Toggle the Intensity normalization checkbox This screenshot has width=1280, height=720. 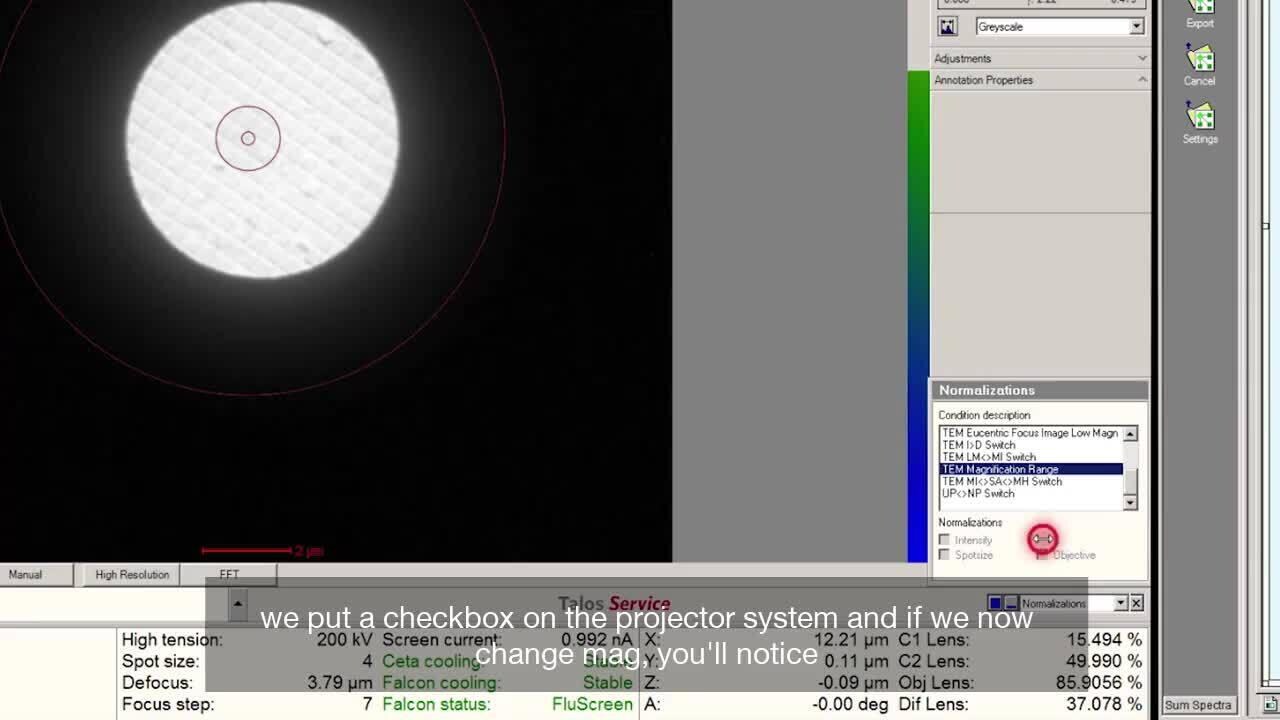point(944,540)
